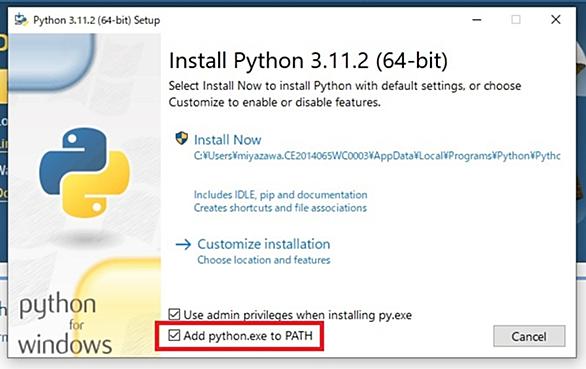The width and height of the screenshot is (586, 369).
Task: Click the Python 3.11.2 (64-bit) Setup title text
Action: coord(96,20)
